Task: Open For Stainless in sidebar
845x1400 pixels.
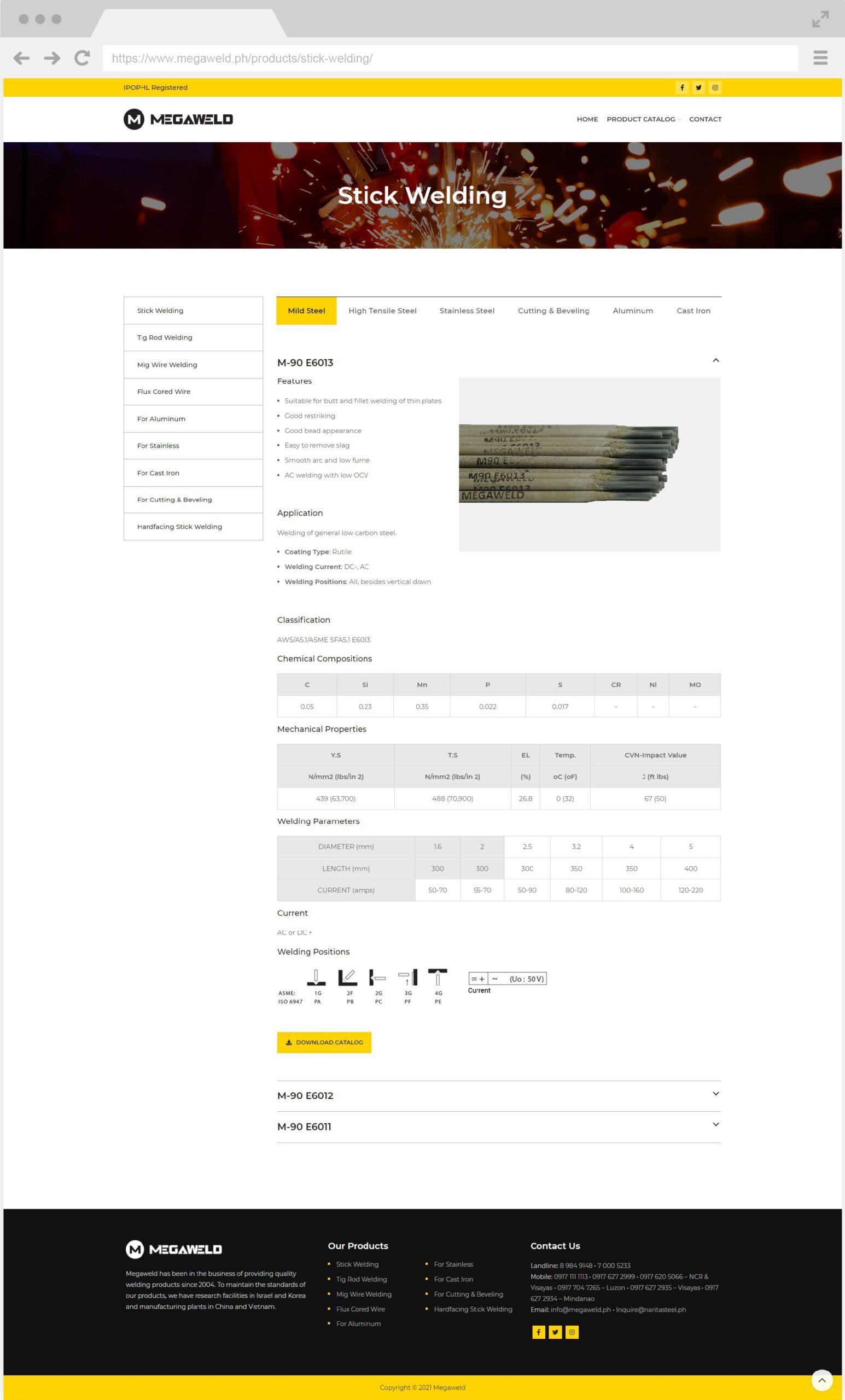Action: (x=193, y=446)
